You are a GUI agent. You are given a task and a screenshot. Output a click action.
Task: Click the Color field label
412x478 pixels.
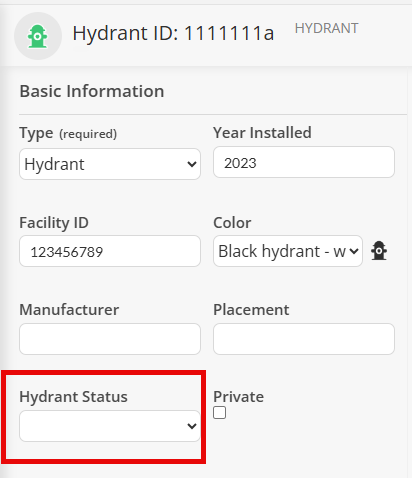232,223
